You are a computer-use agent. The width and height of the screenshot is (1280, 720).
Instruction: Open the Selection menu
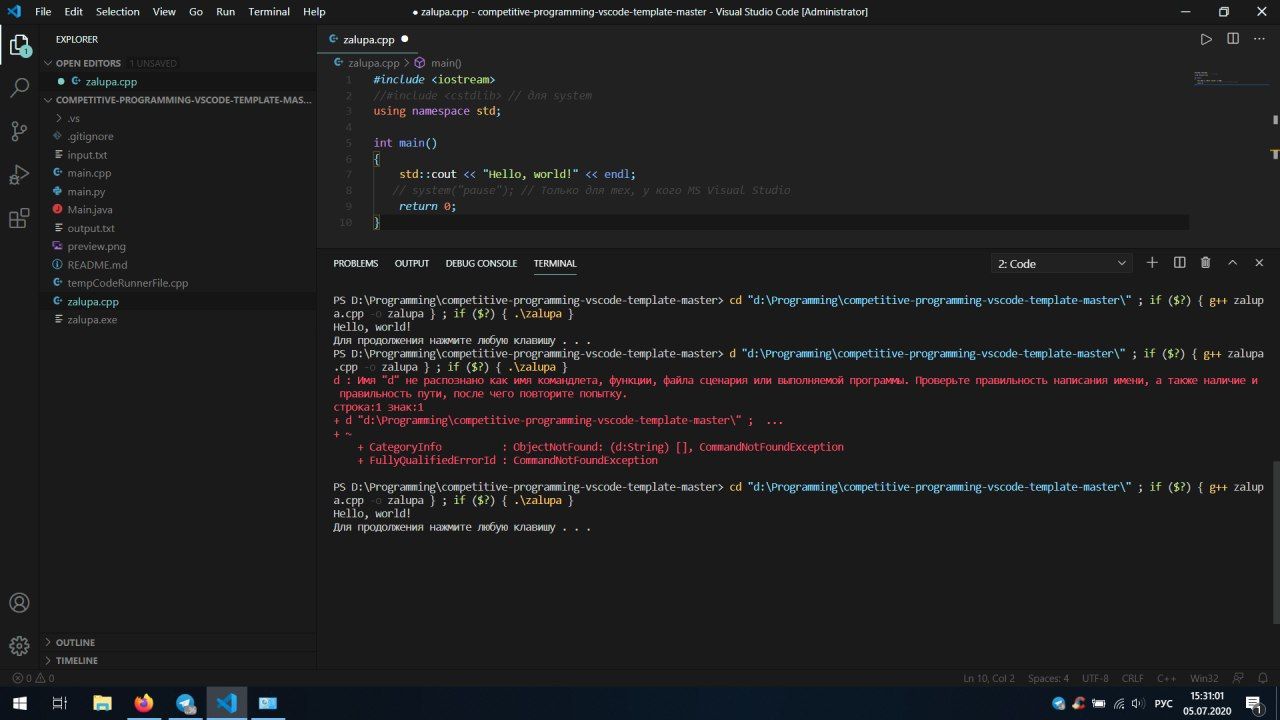(118, 12)
